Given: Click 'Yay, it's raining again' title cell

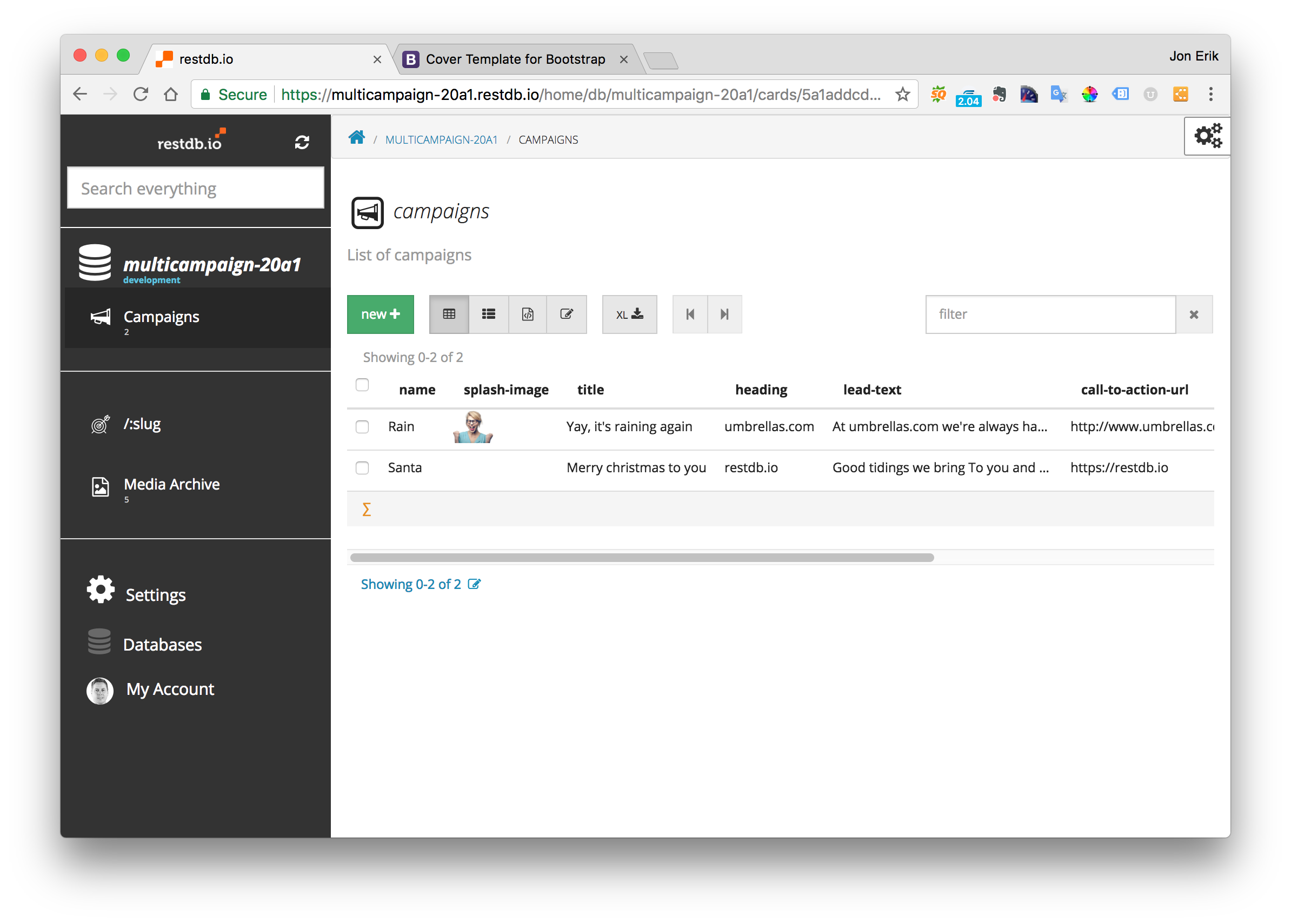Looking at the screenshot, I should tap(629, 427).
